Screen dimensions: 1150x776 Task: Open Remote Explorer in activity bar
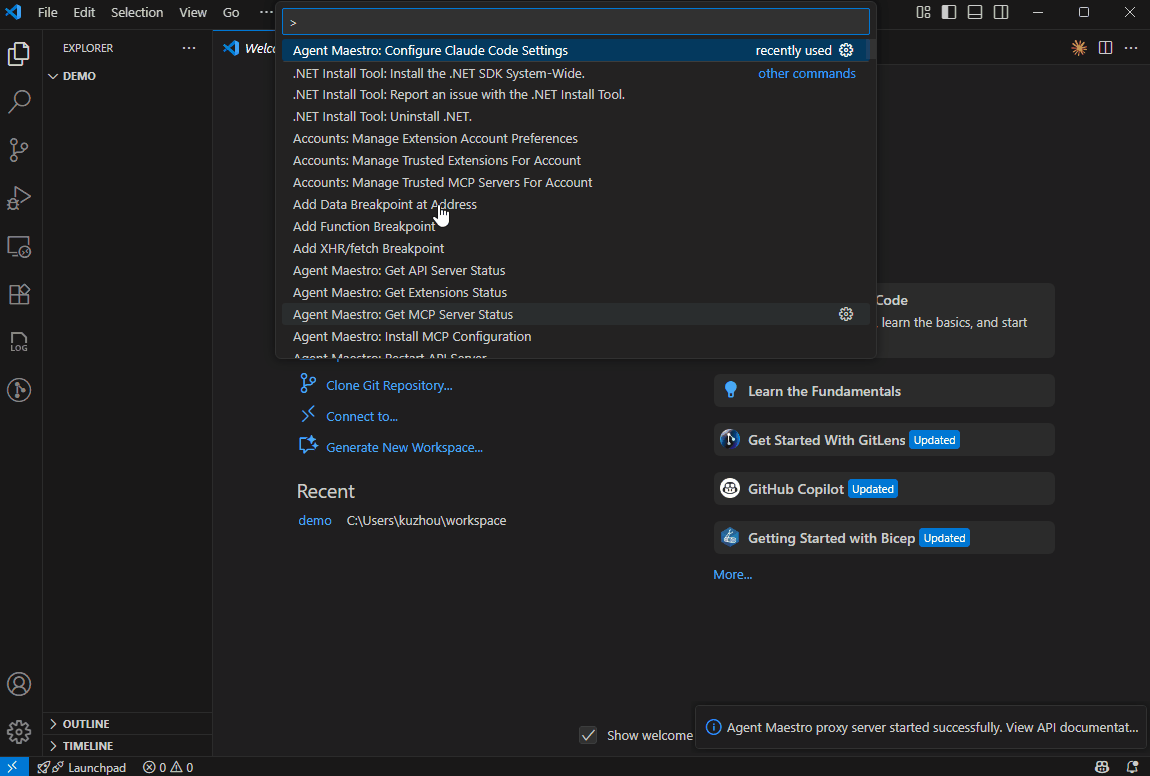coord(19,246)
